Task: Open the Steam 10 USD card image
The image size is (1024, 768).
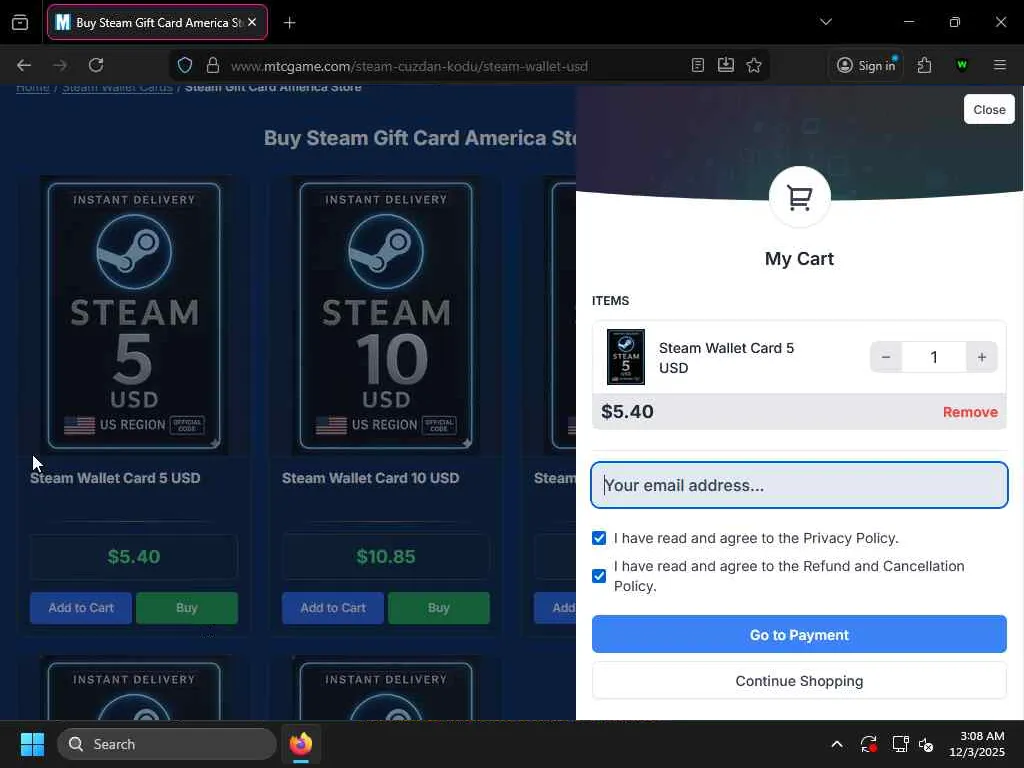Action: click(x=386, y=315)
